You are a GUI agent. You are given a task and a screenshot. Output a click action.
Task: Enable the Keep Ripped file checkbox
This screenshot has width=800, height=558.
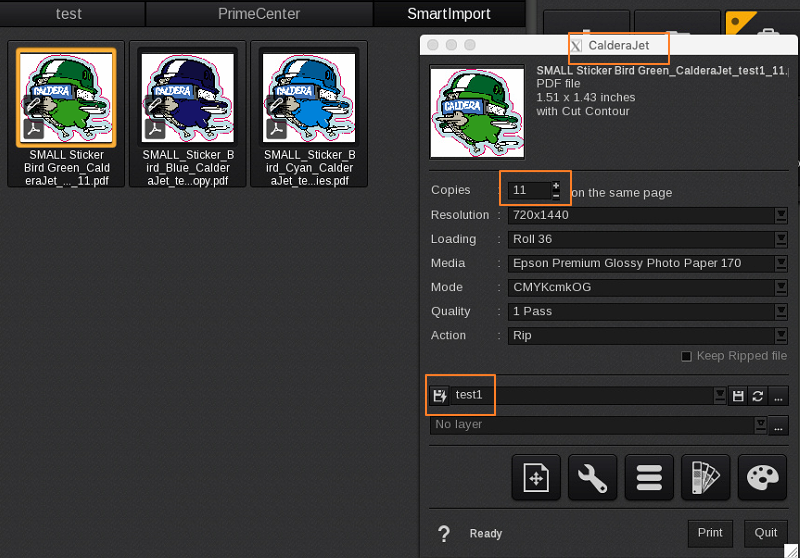686,356
